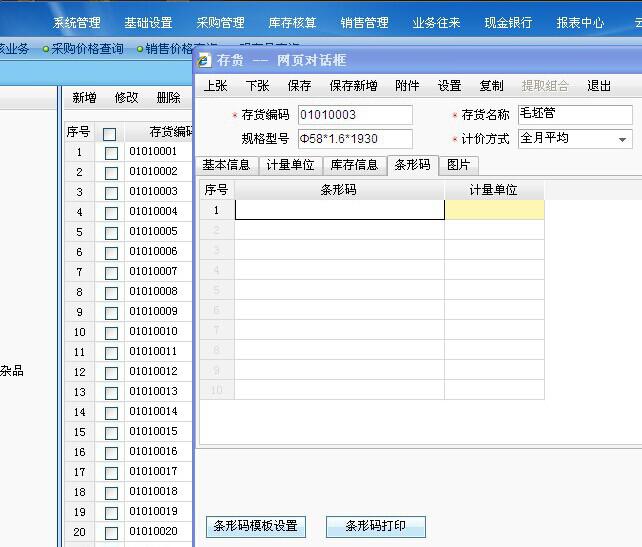642x547 pixels.
Task: Click 新增 above the inventory list
Action: [x=84, y=98]
